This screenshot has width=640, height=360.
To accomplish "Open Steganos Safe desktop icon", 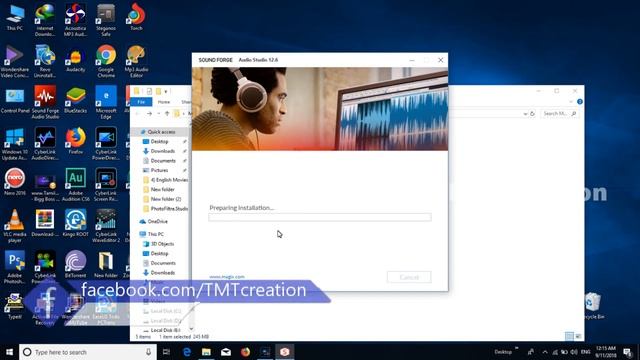I will point(106,20).
